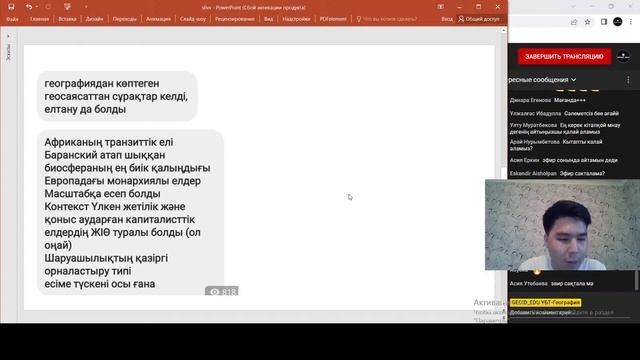This screenshot has height=360, width=640.
Task: Click chat message 'Маганда+++' from Динара
Action: coord(570,100)
